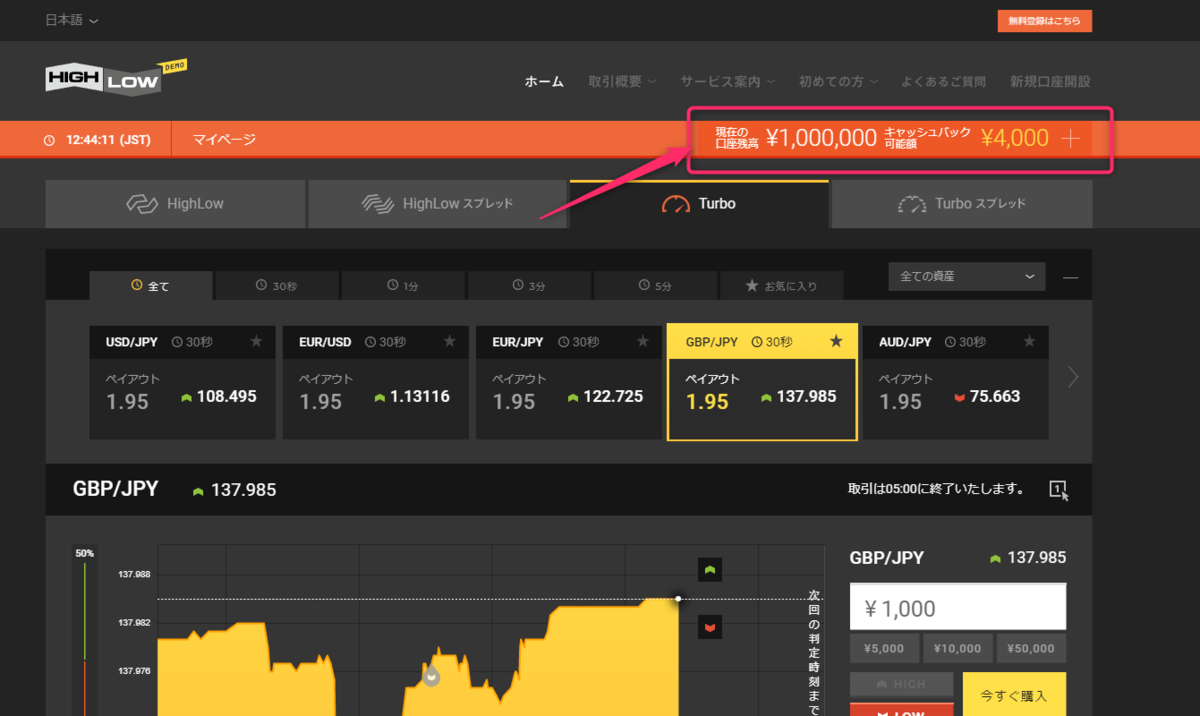Open マイページ link
The width and height of the screenshot is (1200, 716).
224,139
